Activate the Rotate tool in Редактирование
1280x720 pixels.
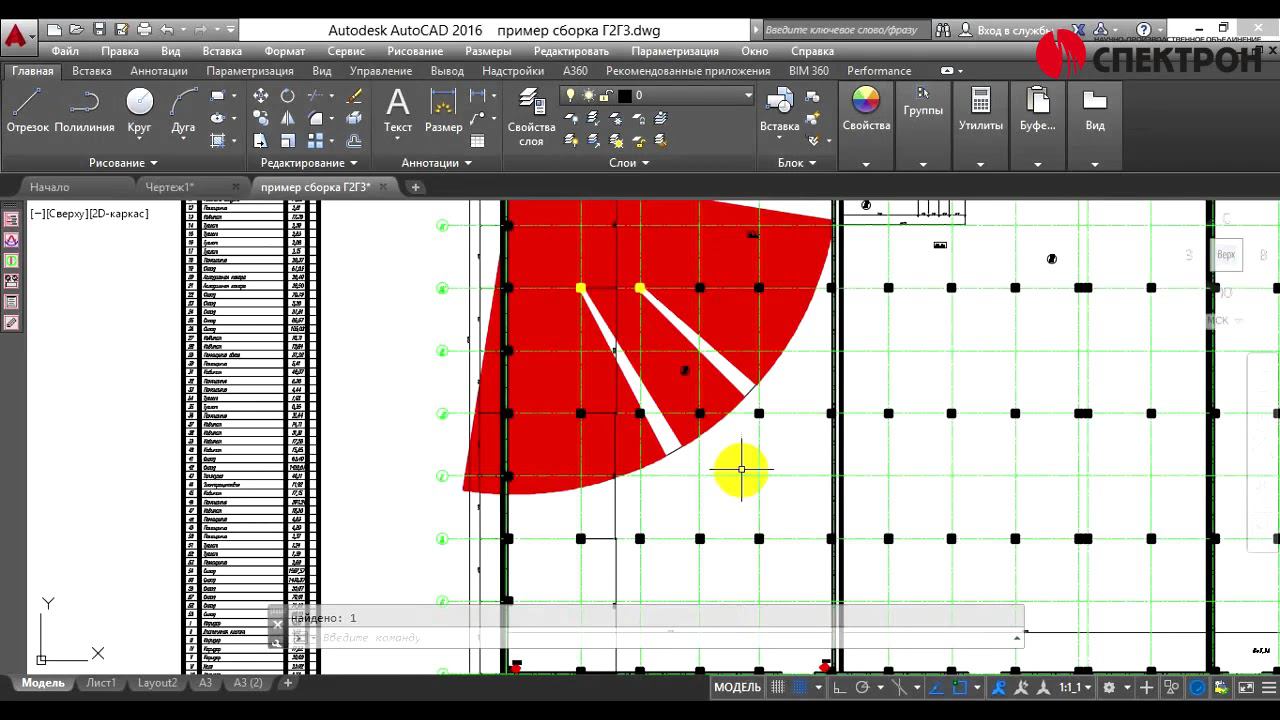click(288, 96)
